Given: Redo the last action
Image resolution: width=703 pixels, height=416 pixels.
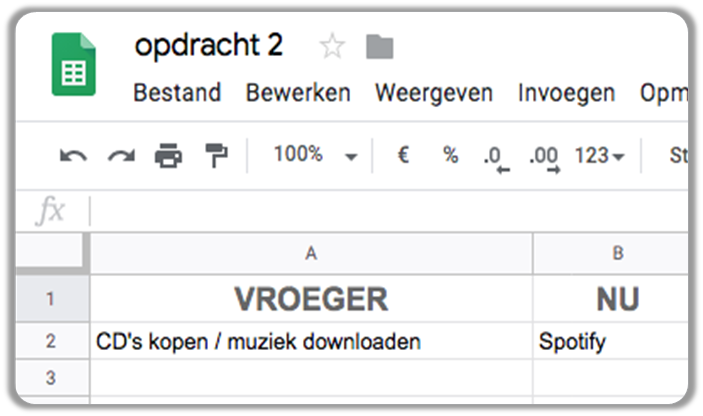Looking at the screenshot, I should point(121,156).
